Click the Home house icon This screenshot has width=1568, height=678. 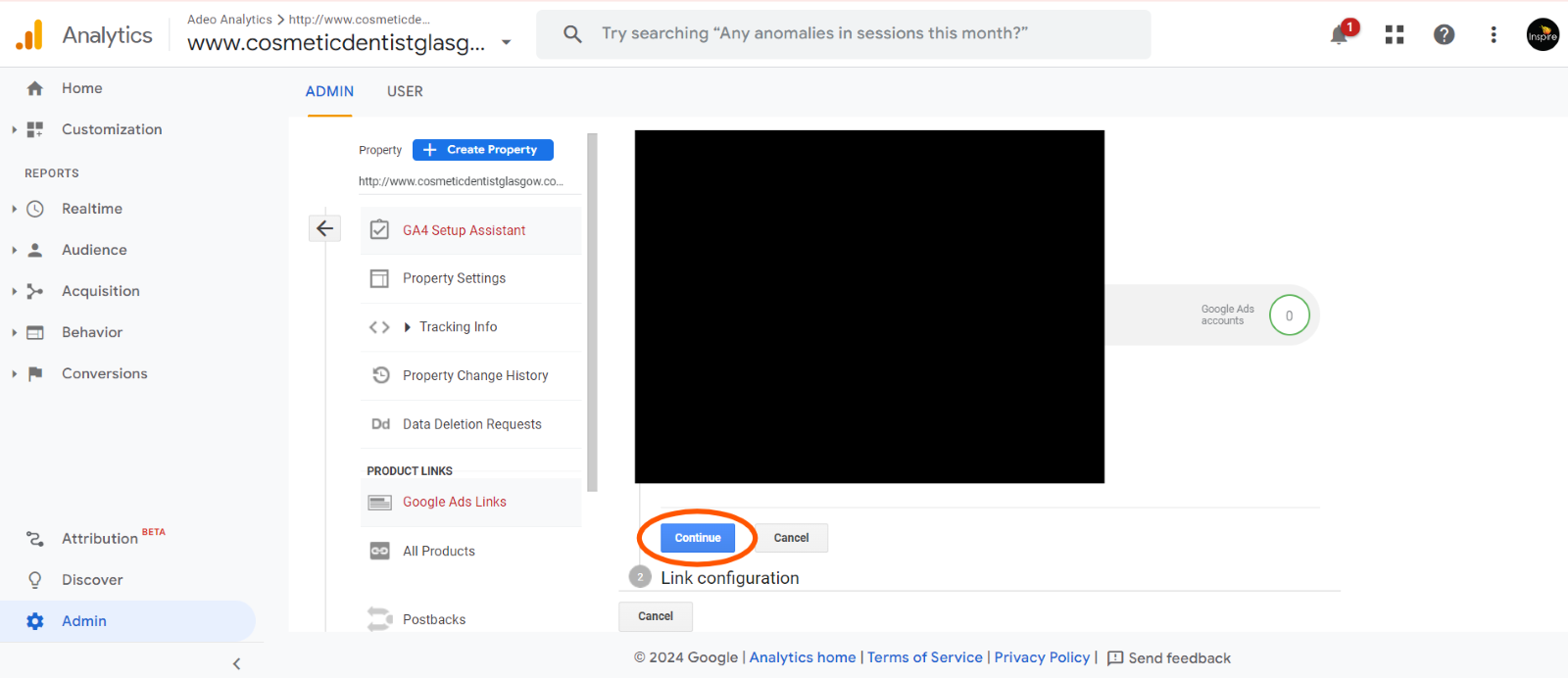pyautogui.click(x=35, y=88)
